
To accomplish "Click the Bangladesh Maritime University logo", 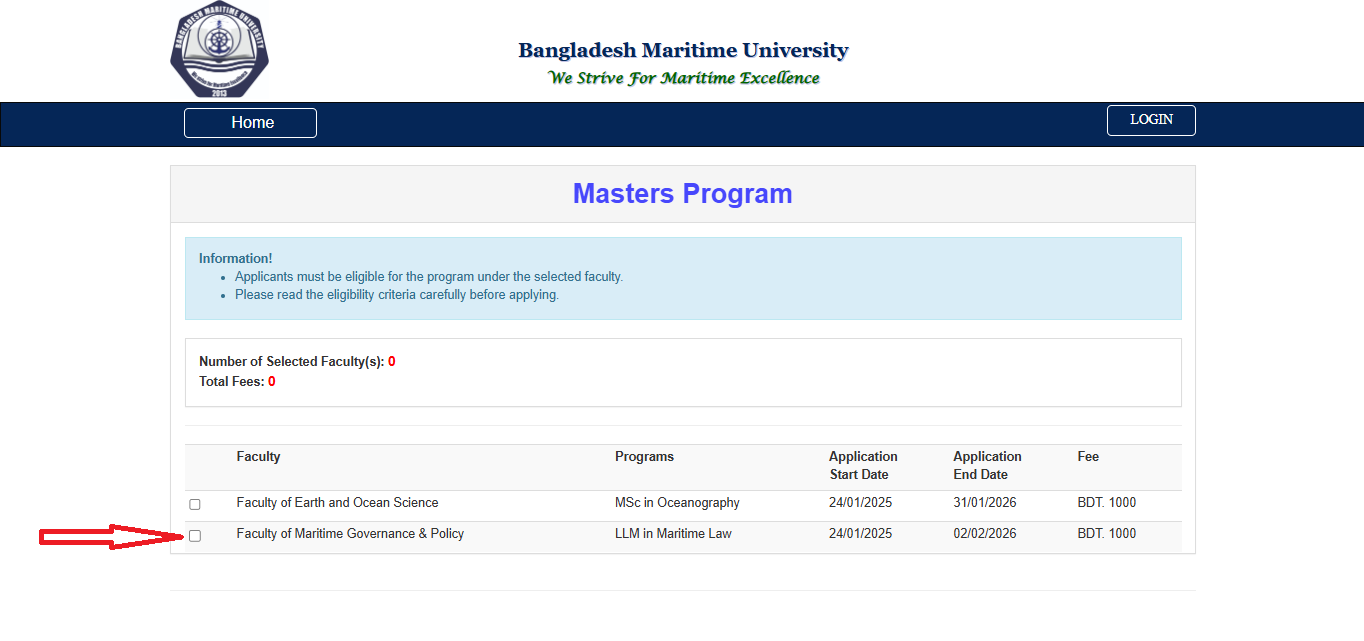I will (219, 50).
